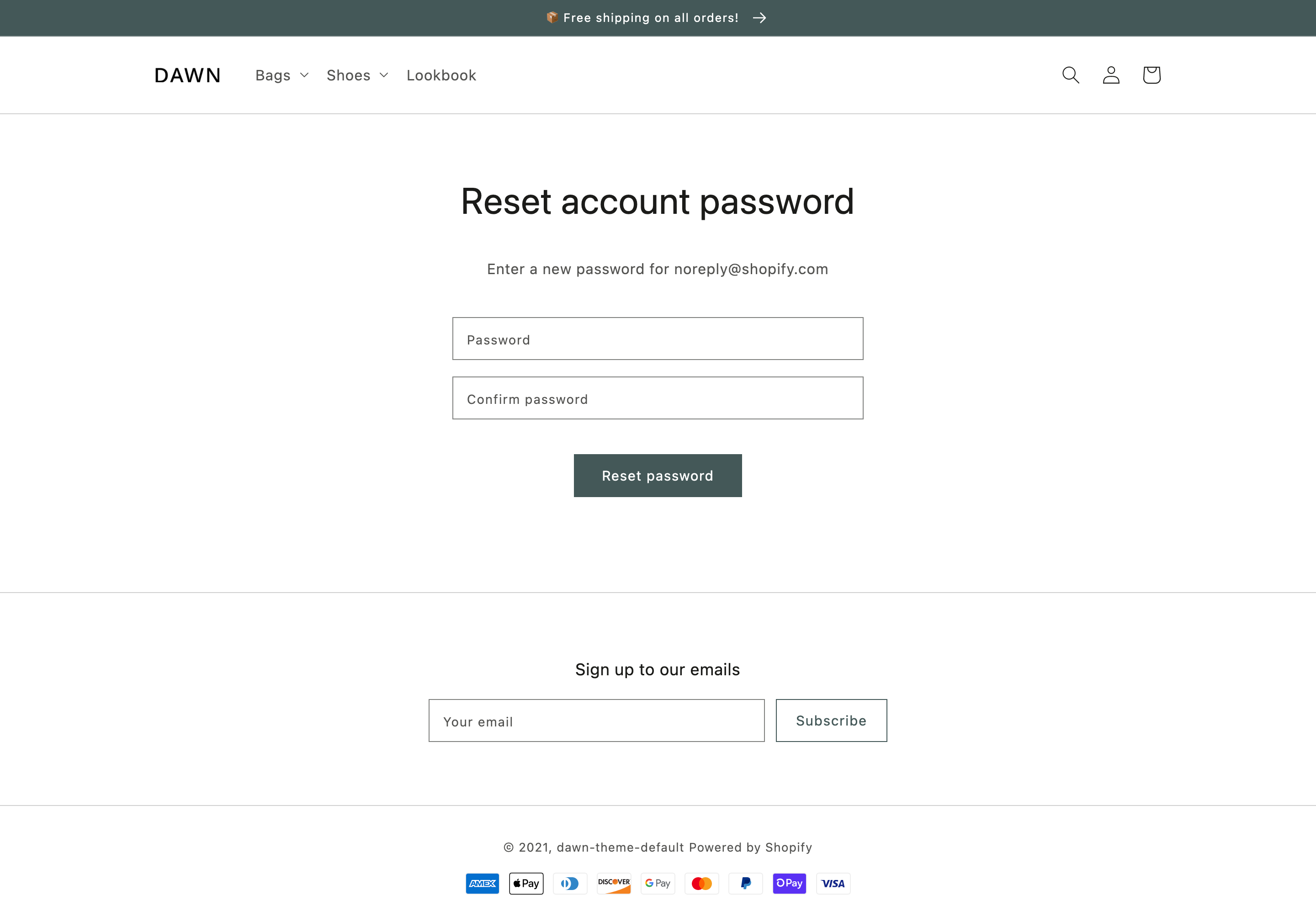1316x922 pixels.
Task: Click the Mastercard payment icon
Action: coord(701,883)
